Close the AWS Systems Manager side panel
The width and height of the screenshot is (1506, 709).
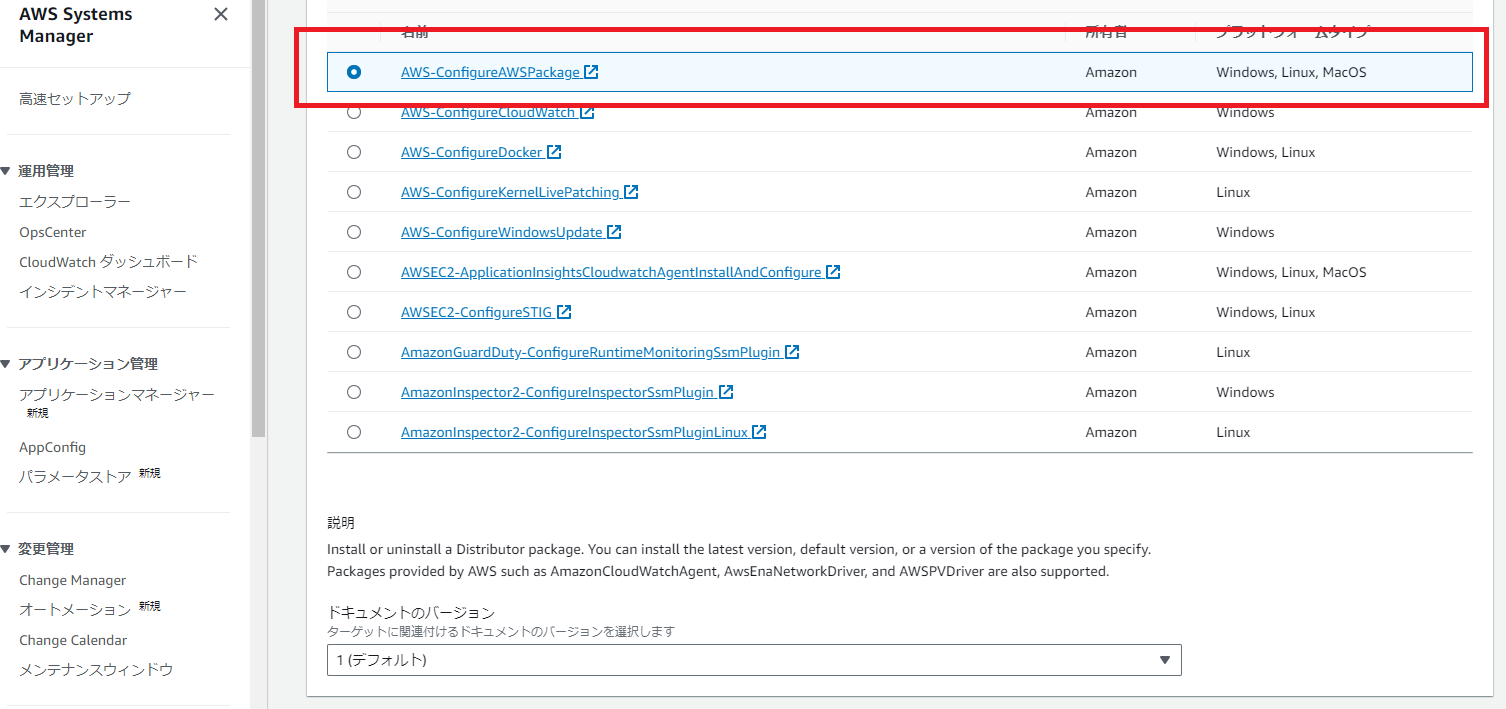coord(221,14)
